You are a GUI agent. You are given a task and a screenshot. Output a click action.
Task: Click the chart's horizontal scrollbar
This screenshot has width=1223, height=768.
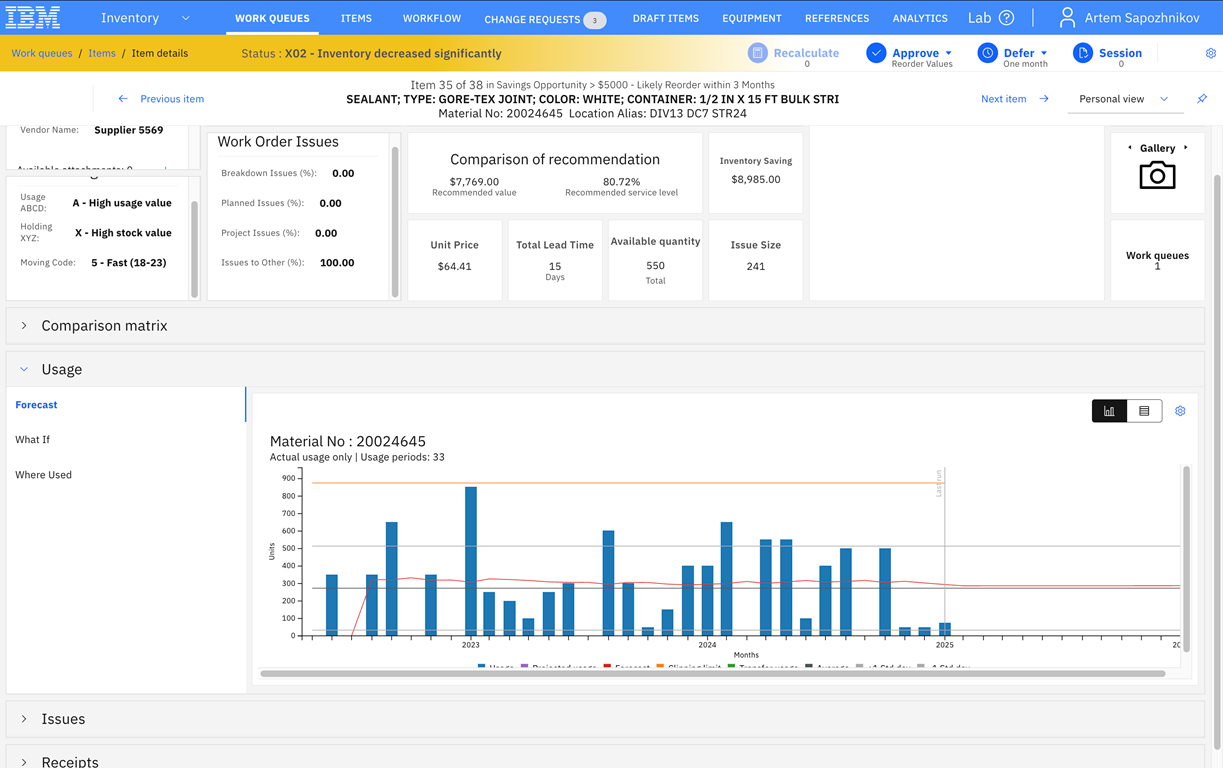click(712, 674)
